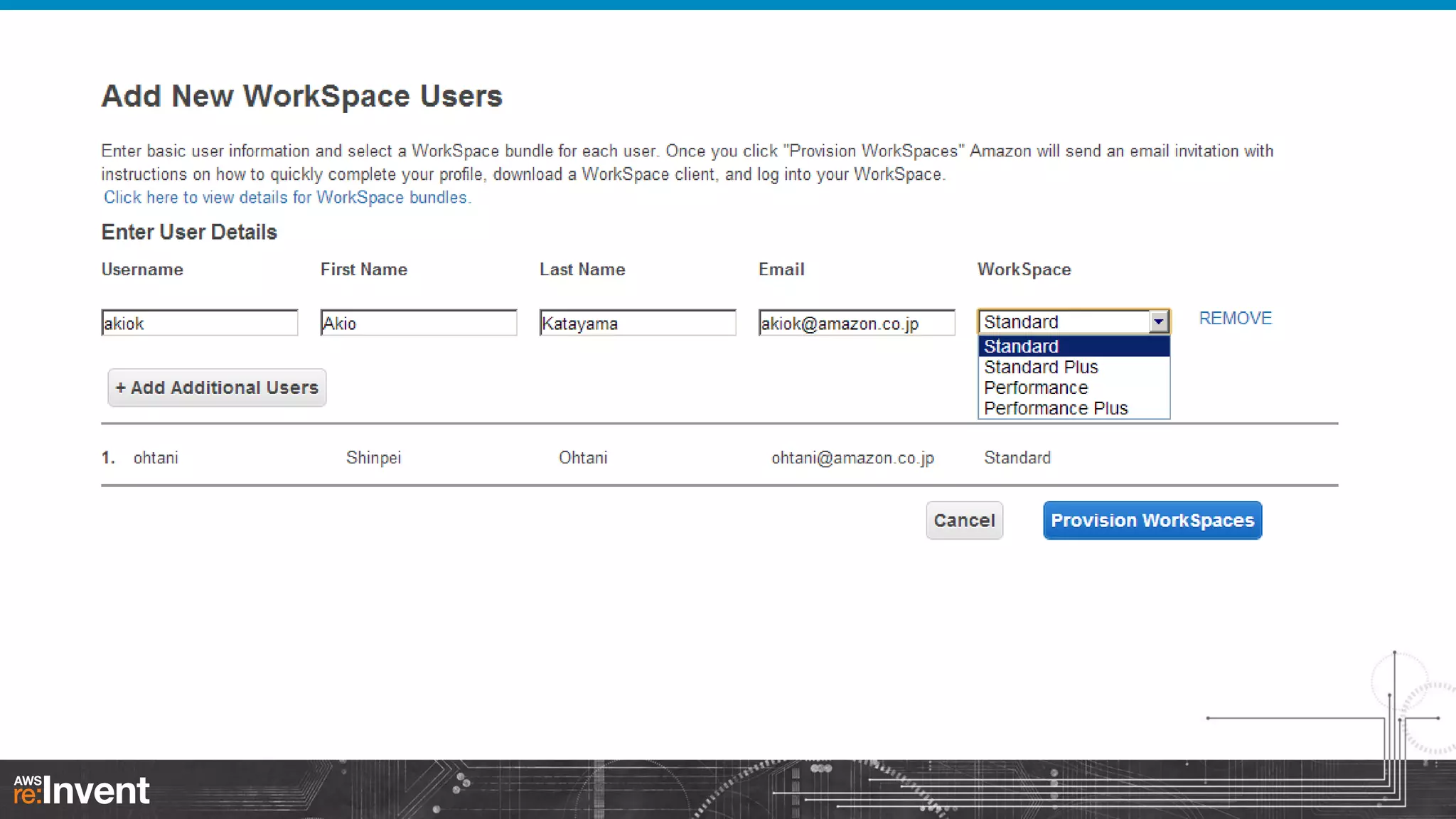Click into the First Name field
The height and width of the screenshot is (819, 1456).
click(x=418, y=323)
